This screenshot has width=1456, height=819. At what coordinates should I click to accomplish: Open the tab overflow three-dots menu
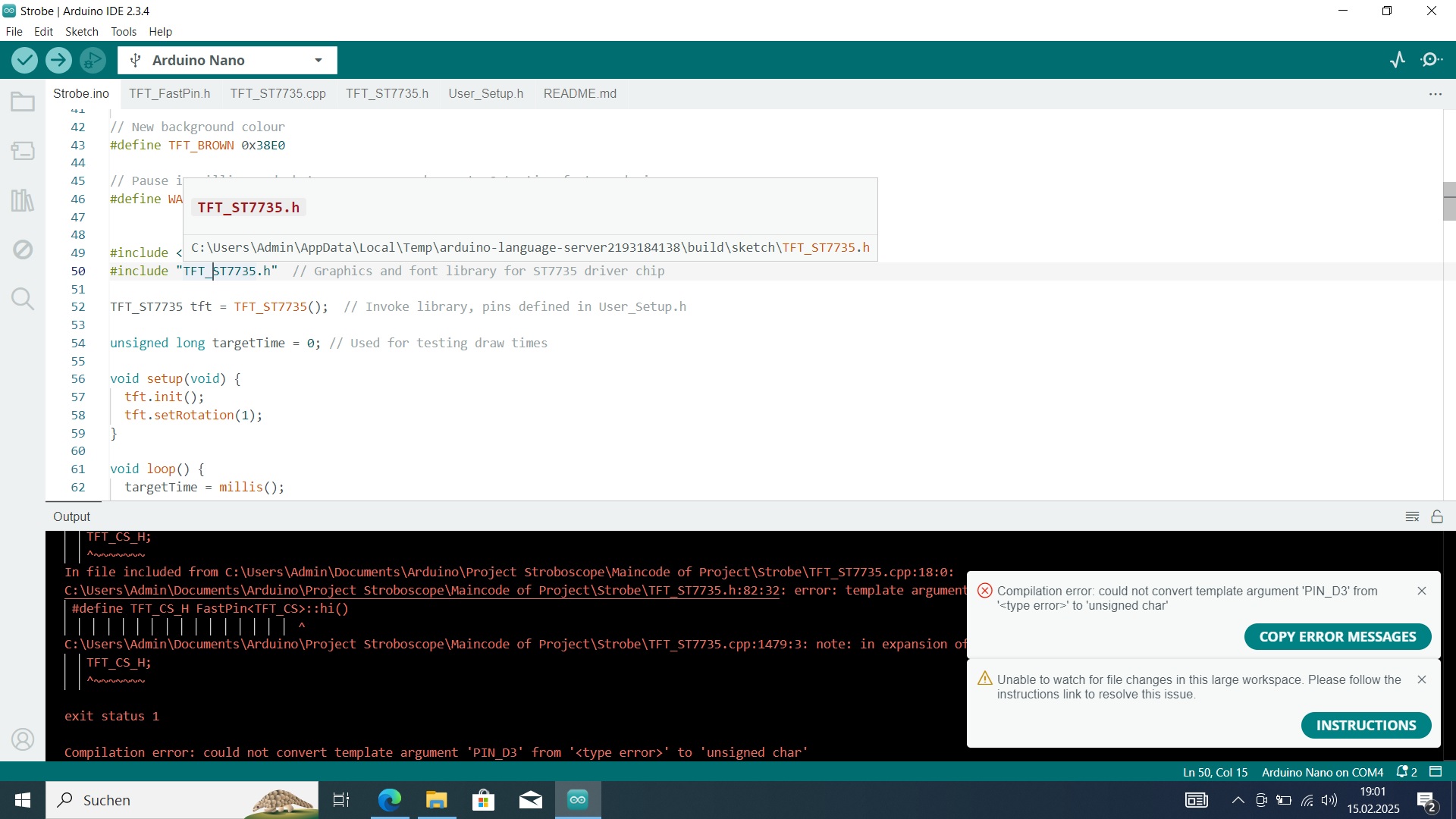coord(1435,94)
